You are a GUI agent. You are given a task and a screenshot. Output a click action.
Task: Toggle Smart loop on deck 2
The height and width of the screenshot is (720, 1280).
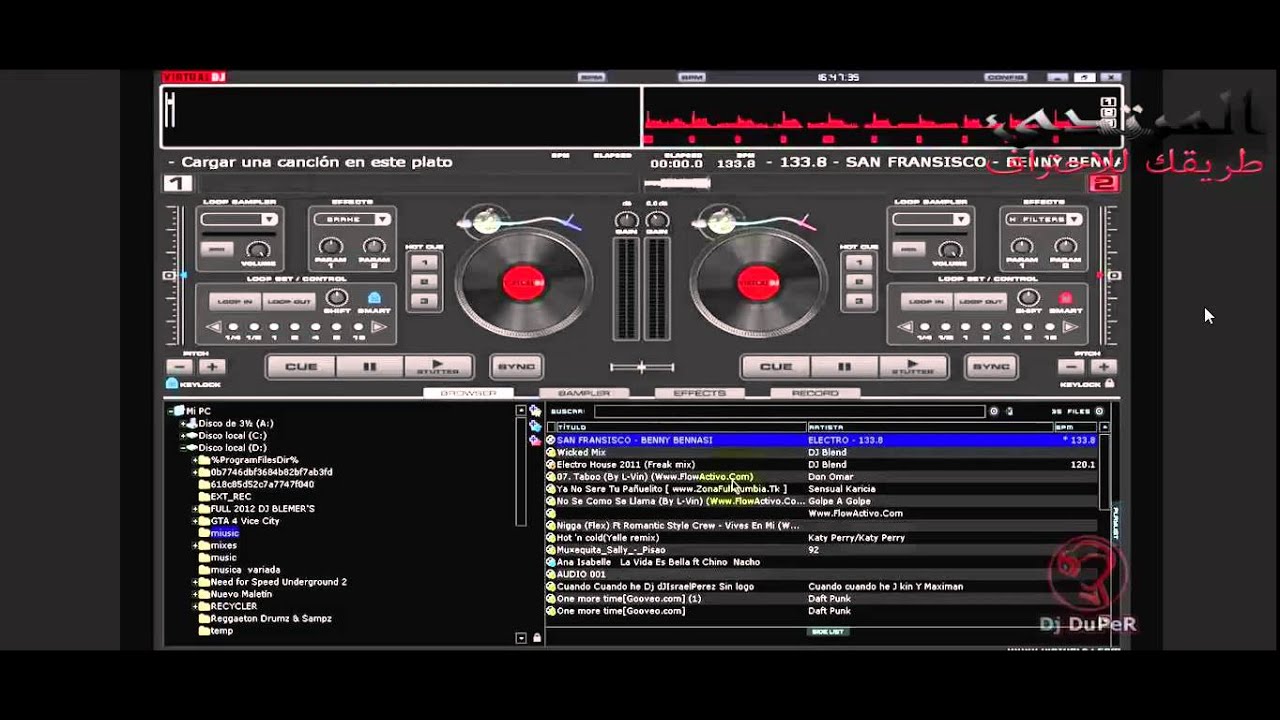(1066, 298)
